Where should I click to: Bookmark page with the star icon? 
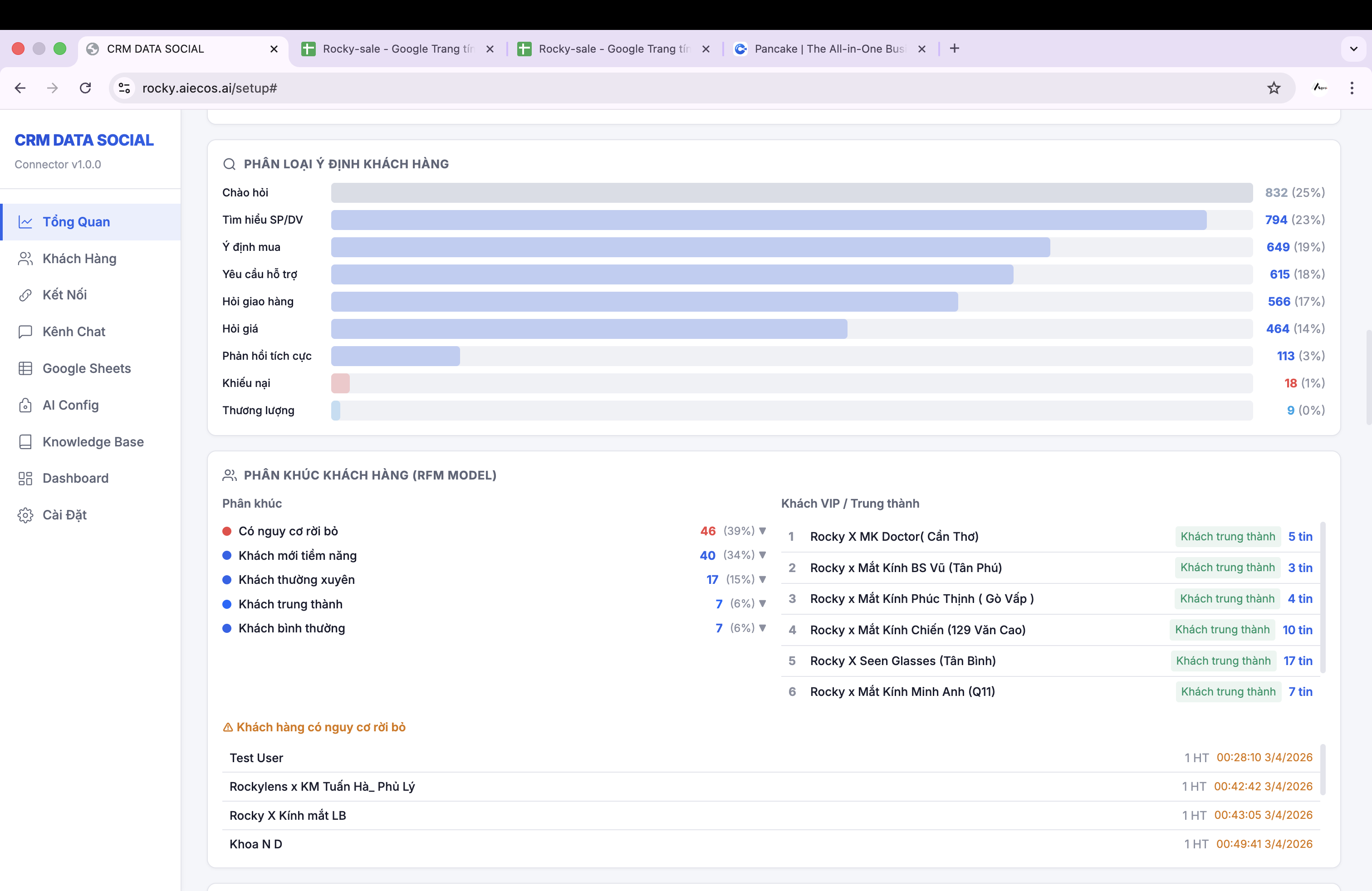[1274, 88]
